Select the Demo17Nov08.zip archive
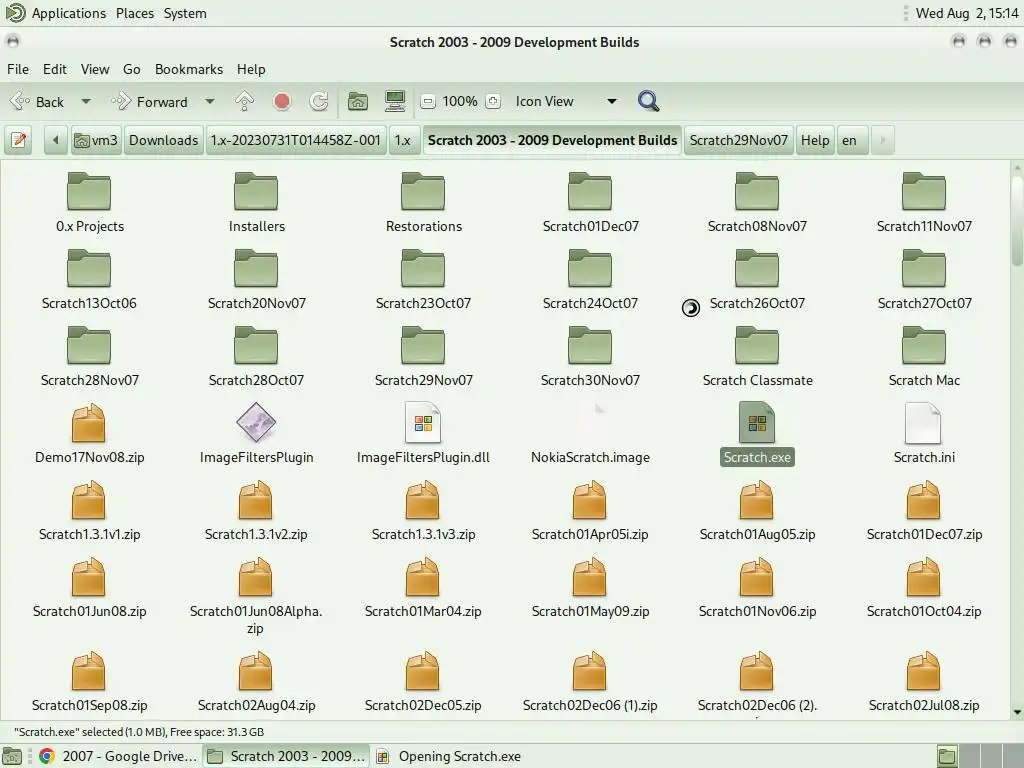Image resolution: width=1024 pixels, height=768 pixels. point(89,434)
